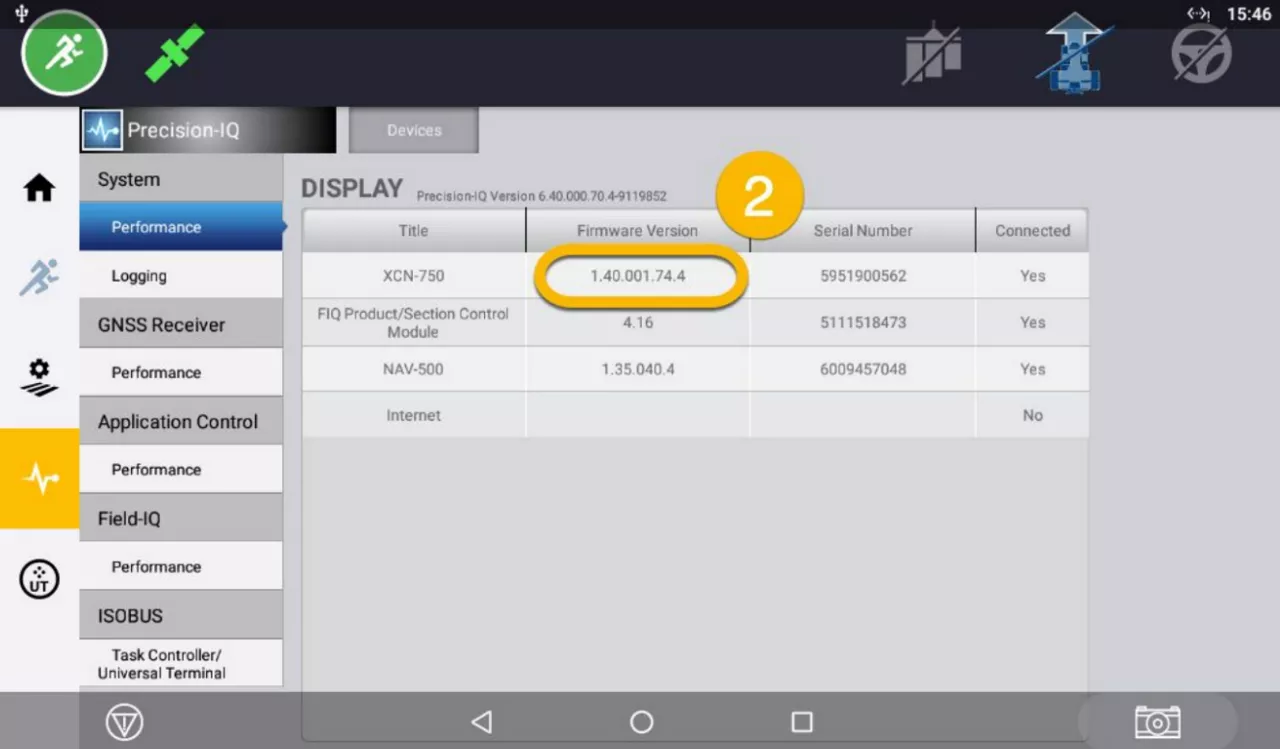The width and height of the screenshot is (1280, 749).
Task: Tap the crossed-out steering wheel autosteer icon
Action: [1201, 53]
